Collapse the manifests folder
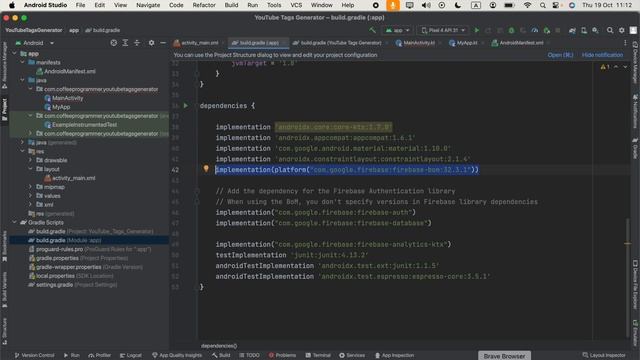Viewport: 640px width, 360px height. 22,62
